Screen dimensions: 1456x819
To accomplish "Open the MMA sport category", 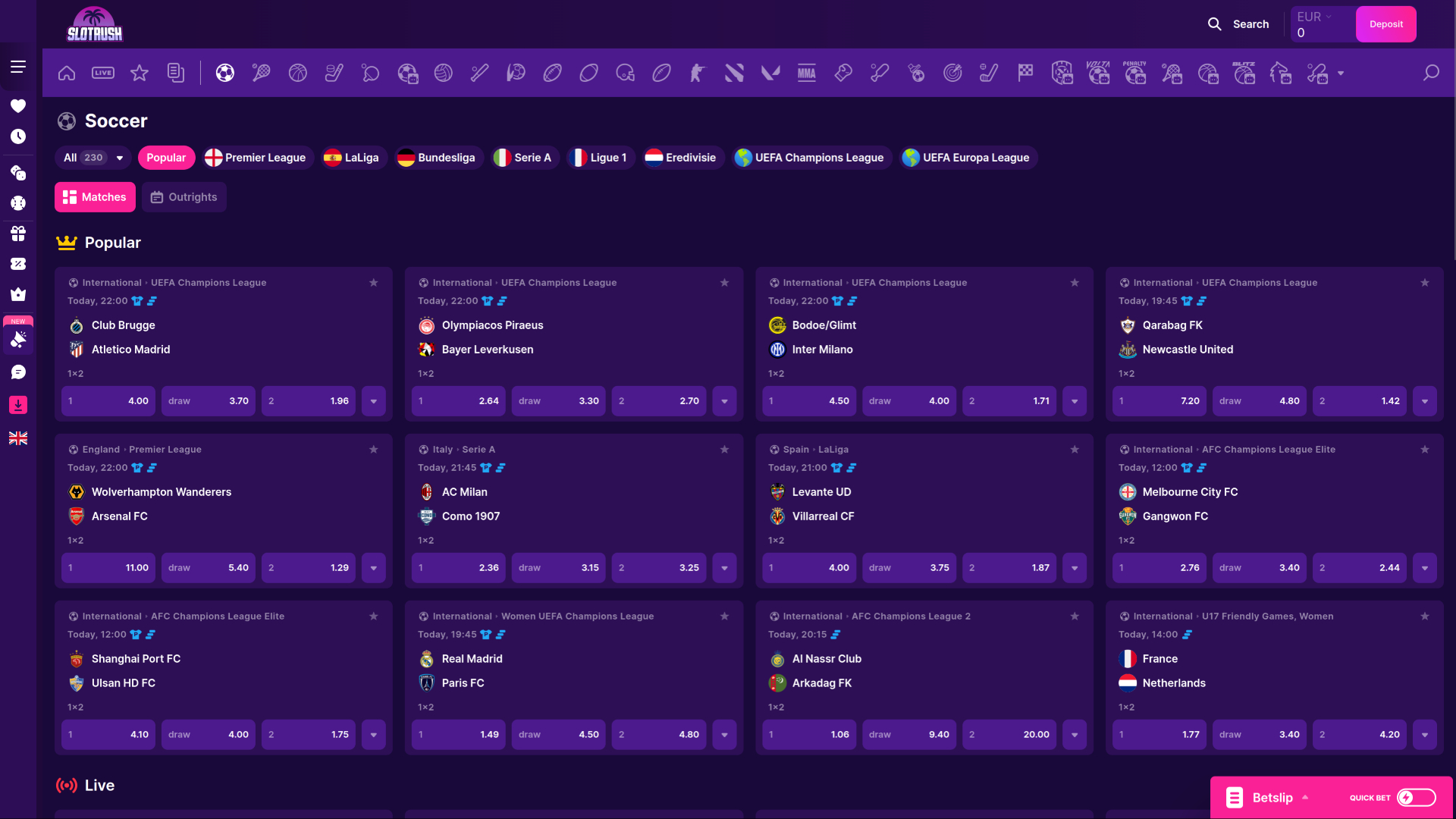I will pos(806,73).
